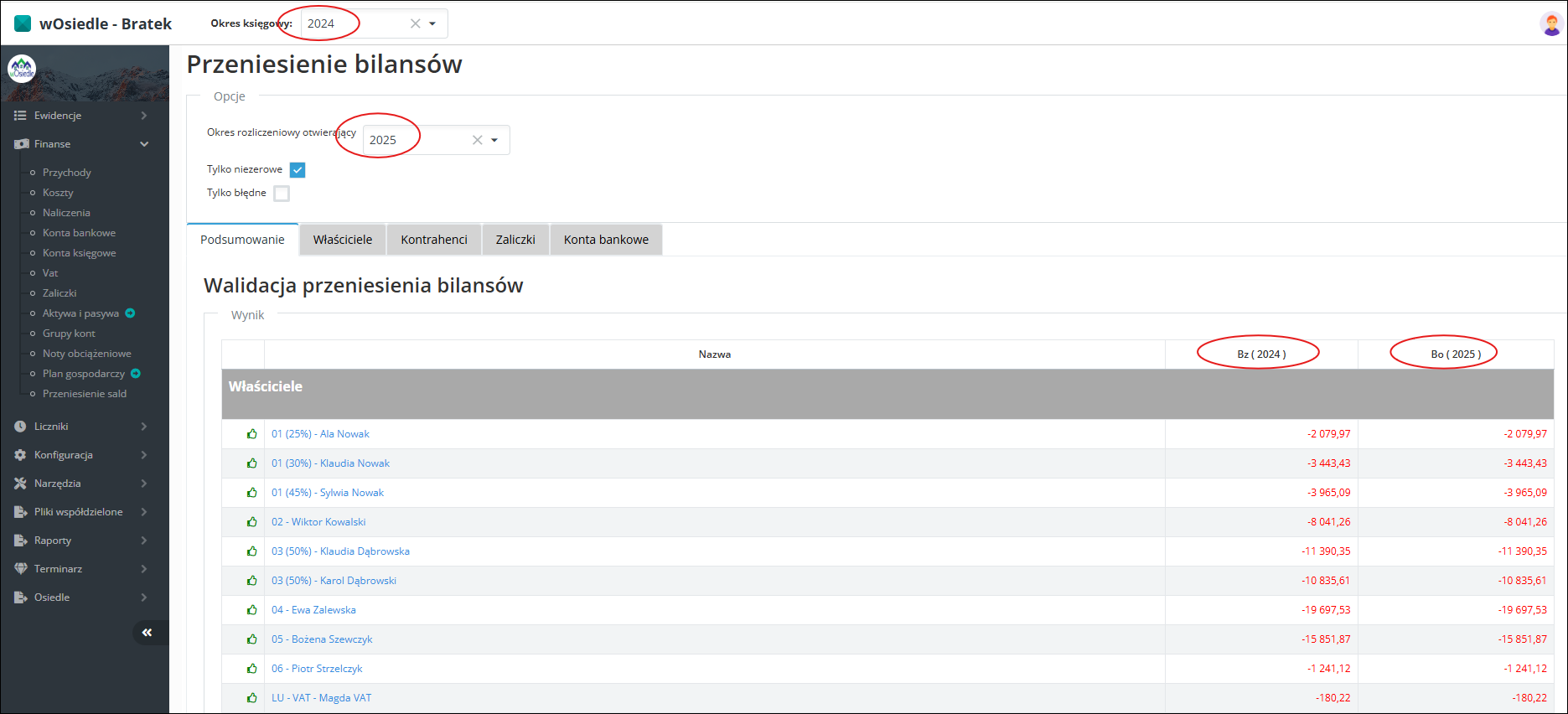The image size is (1568, 714).
Task: Uncheck the Tylko niezerowe checkbox
Action: pos(298,170)
